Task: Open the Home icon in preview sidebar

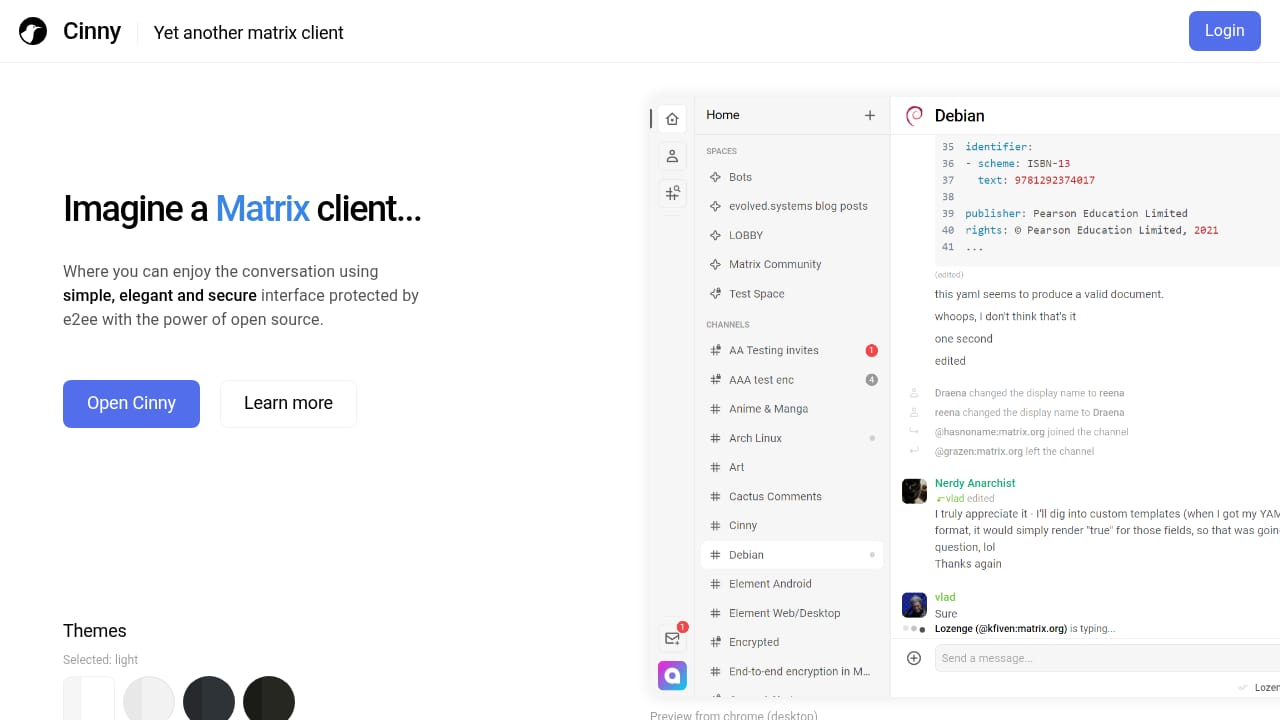Action: [x=672, y=119]
